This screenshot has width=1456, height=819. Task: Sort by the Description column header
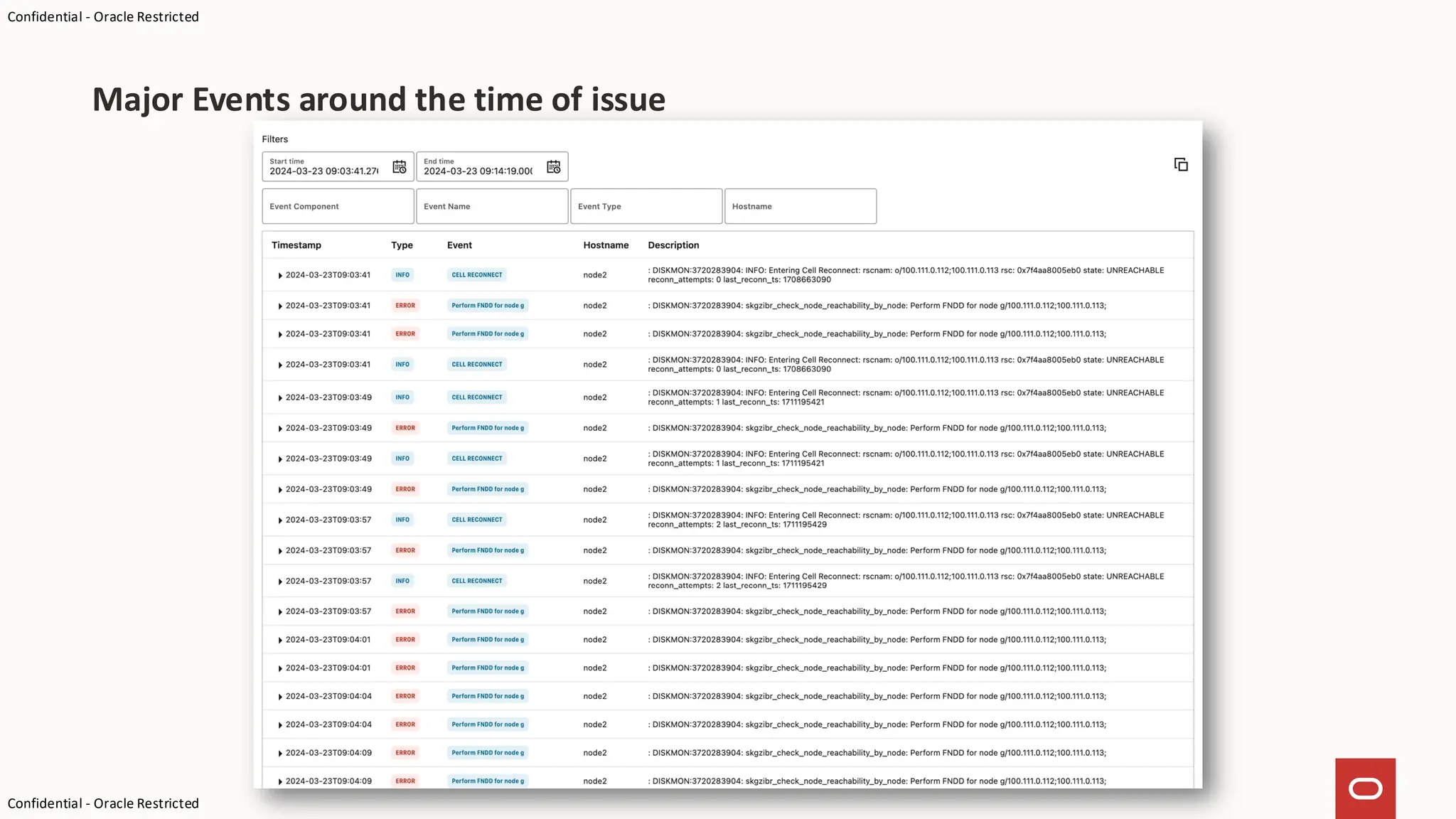(673, 245)
